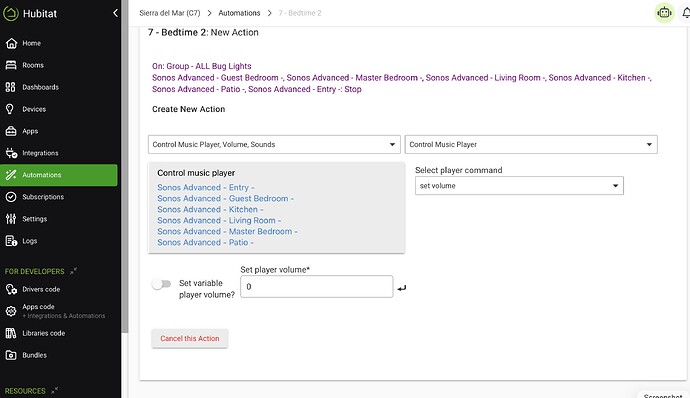
Task: Focus the Set player volume field
Action: [x=316, y=287]
